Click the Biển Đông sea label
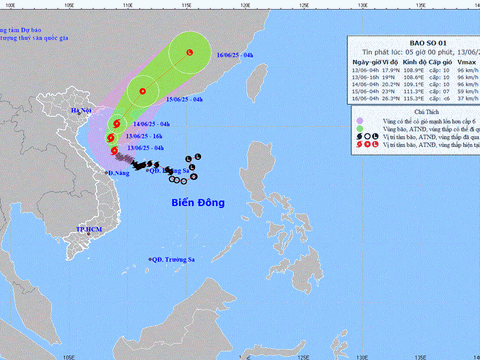 click(x=198, y=203)
